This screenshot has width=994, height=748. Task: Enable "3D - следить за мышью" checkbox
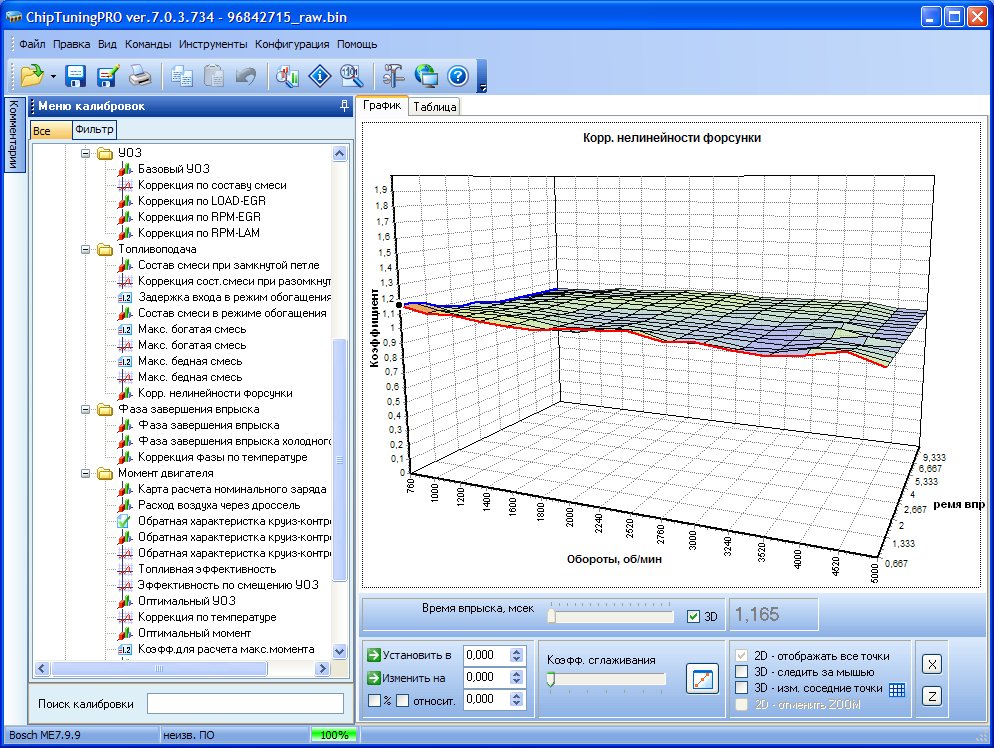741,672
